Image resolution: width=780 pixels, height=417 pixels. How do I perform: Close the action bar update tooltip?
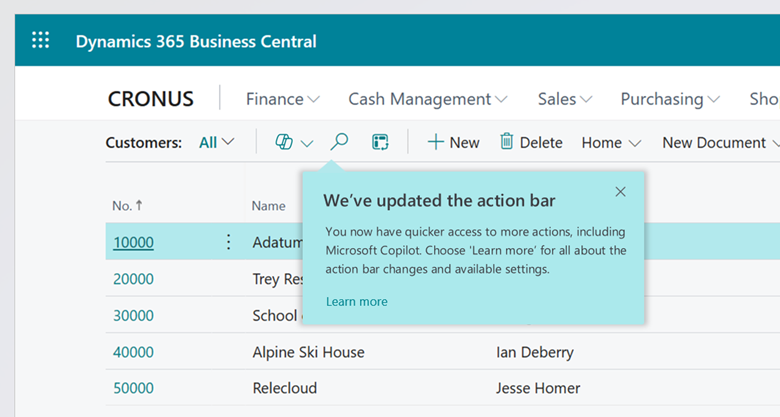coord(620,192)
